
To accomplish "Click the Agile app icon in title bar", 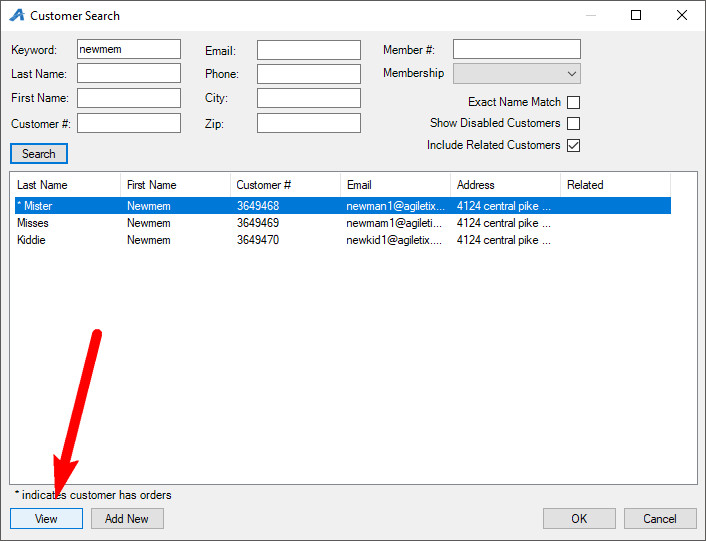I will 17,15.
